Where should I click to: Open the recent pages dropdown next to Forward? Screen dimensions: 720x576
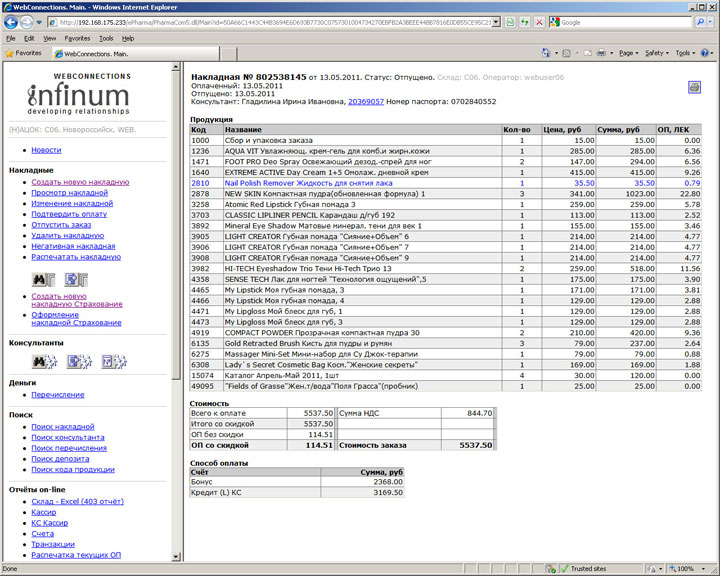[39, 22]
